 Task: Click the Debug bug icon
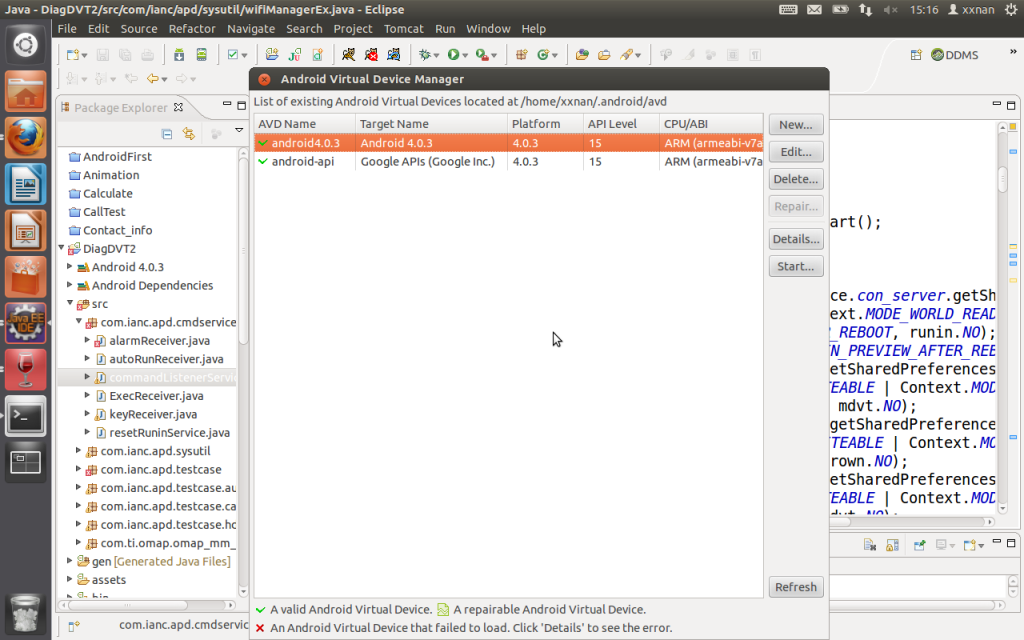click(424, 55)
